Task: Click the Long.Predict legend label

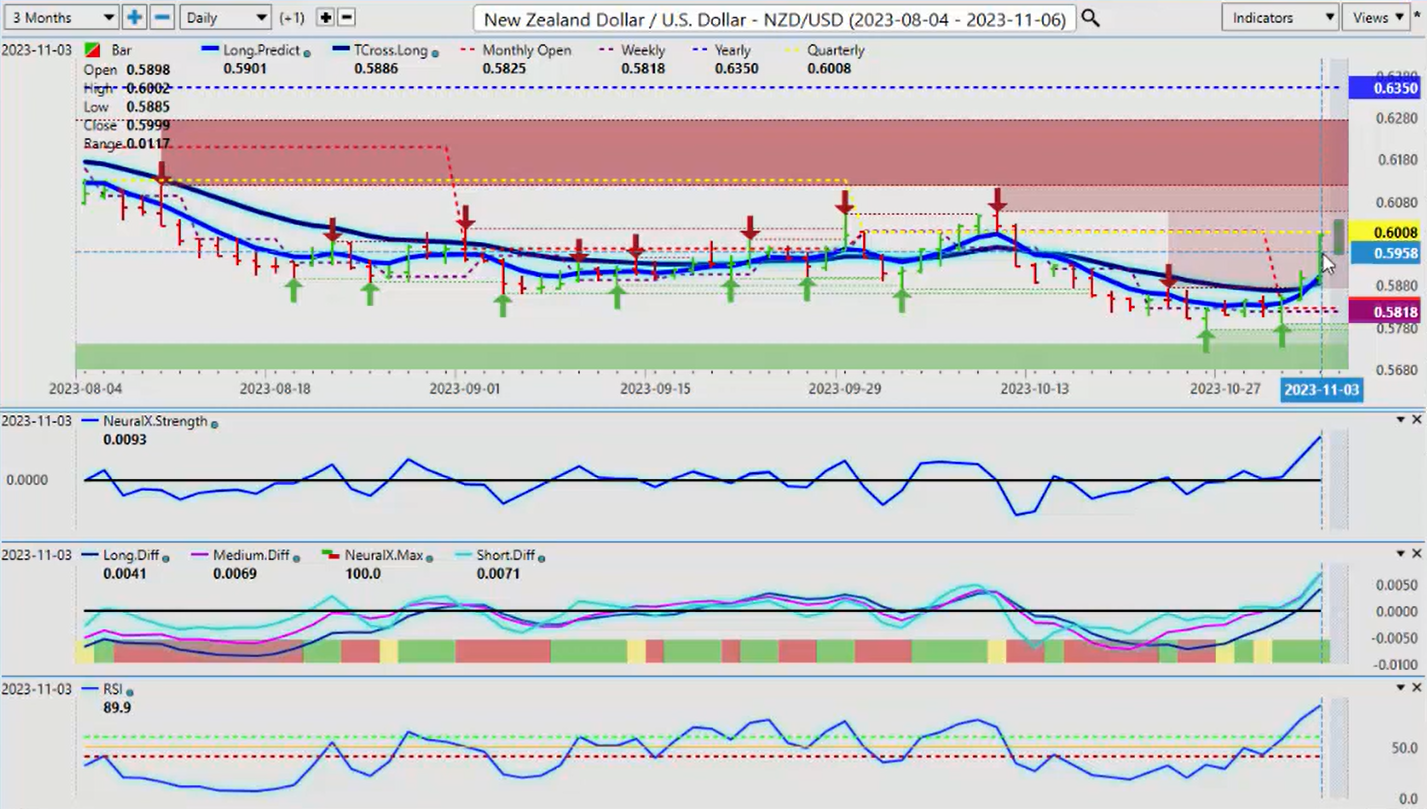Action: 263,50
